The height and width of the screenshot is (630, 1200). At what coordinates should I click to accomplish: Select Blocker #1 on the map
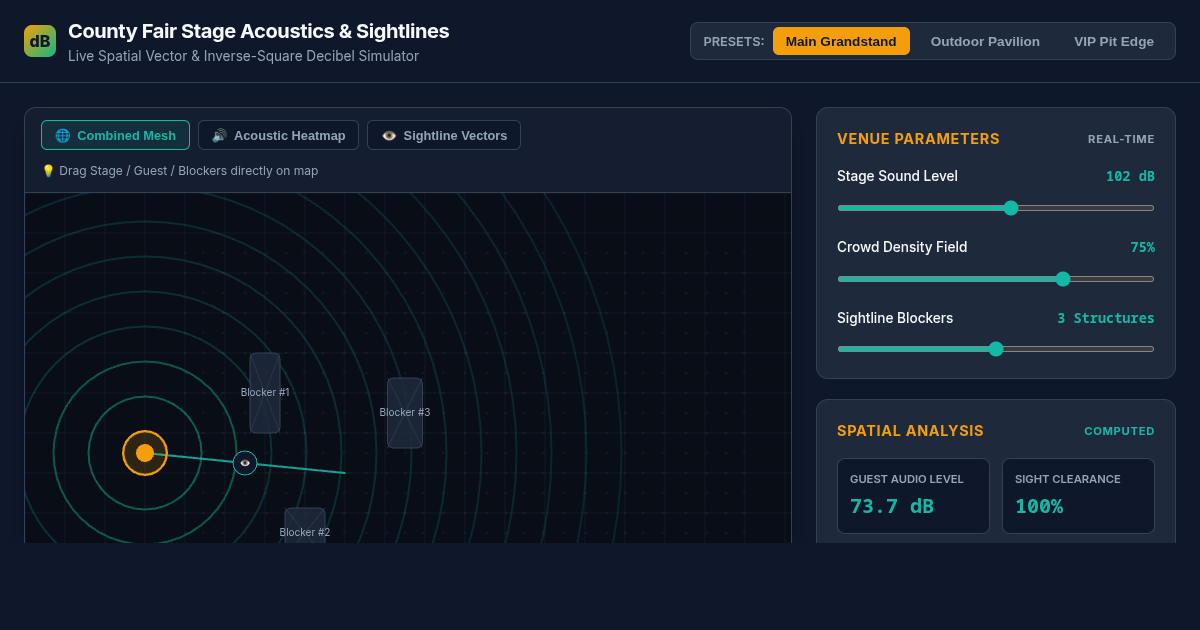click(265, 393)
